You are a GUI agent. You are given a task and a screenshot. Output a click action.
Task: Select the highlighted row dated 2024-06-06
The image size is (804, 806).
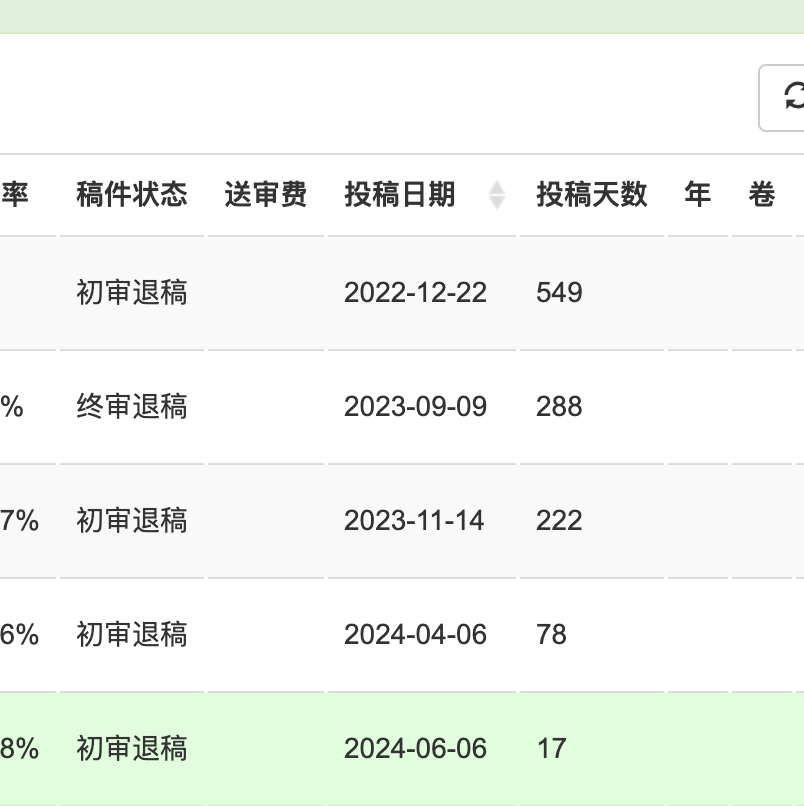402,749
